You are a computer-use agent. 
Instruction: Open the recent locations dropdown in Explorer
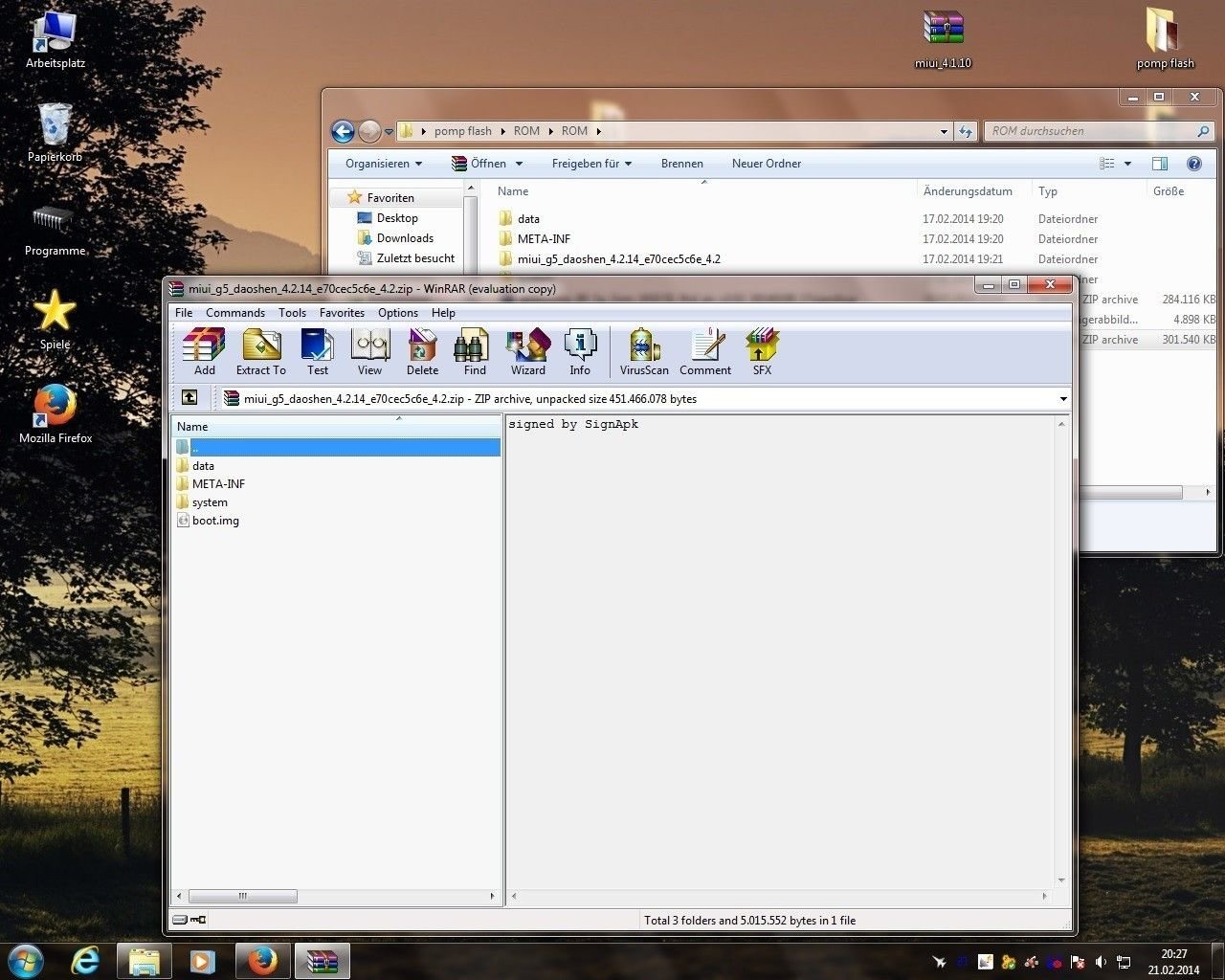coord(389,132)
